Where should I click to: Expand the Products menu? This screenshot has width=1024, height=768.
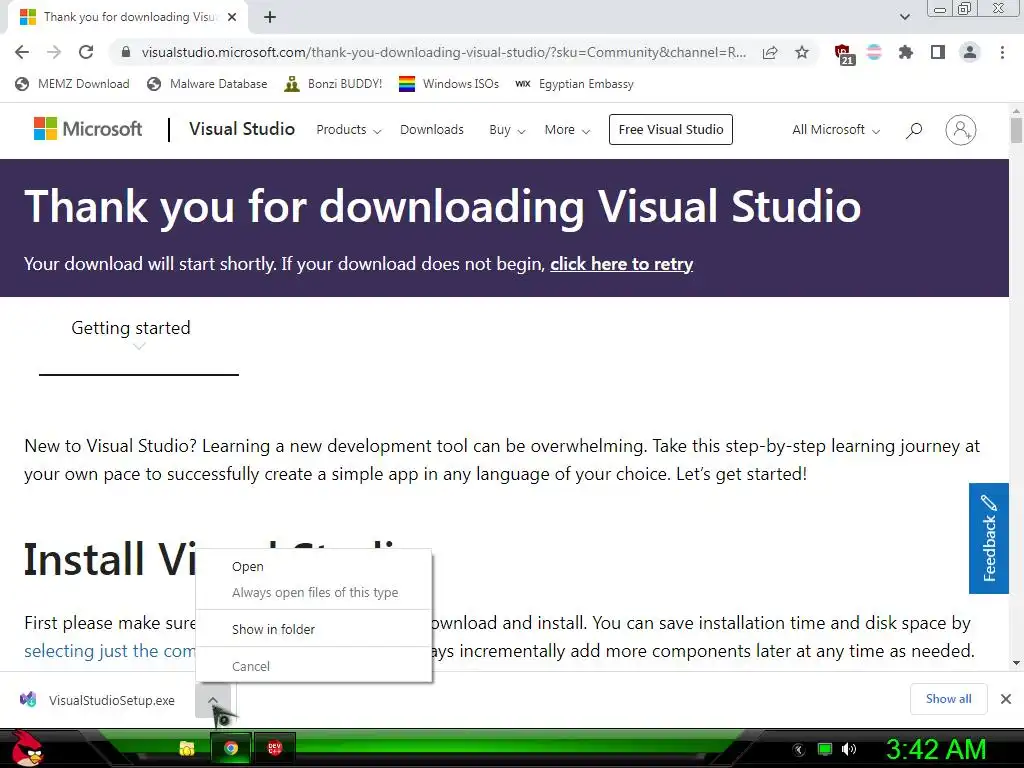tap(349, 129)
